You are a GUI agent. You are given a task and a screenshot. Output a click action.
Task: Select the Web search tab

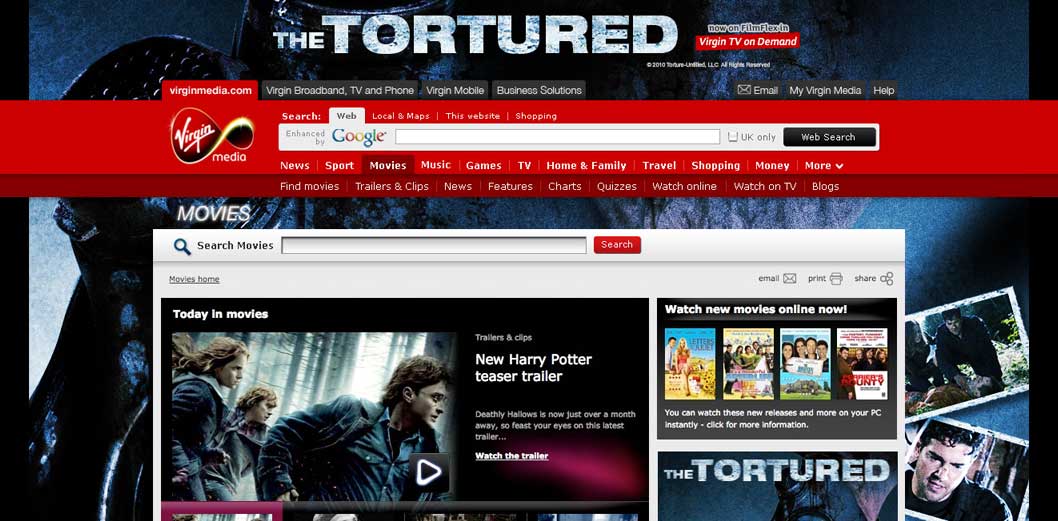[x=347, y=116]
